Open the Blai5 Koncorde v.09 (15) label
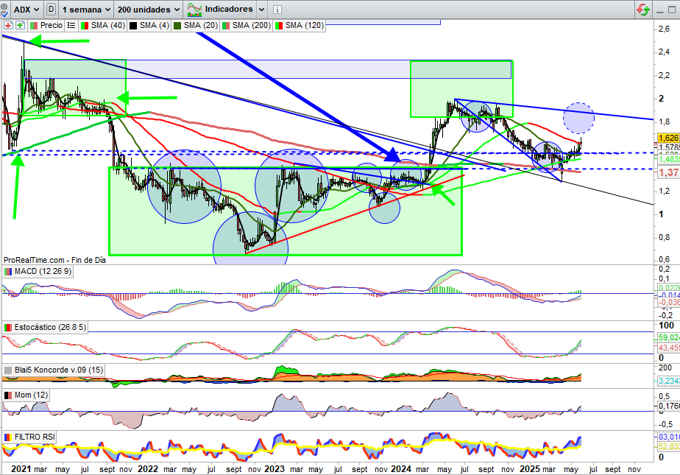This screenshot has height=475, width=680. pos(59,370)
